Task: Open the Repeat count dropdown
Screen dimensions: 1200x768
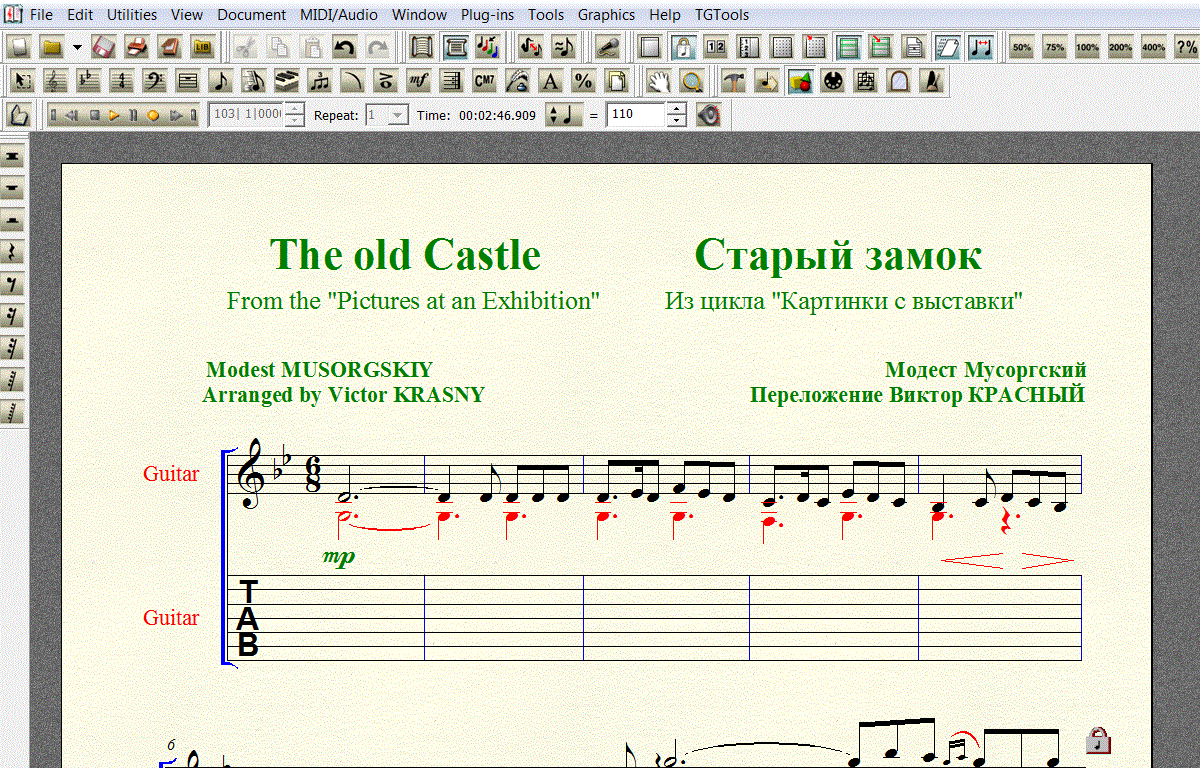Action: [x=398, y=115]
